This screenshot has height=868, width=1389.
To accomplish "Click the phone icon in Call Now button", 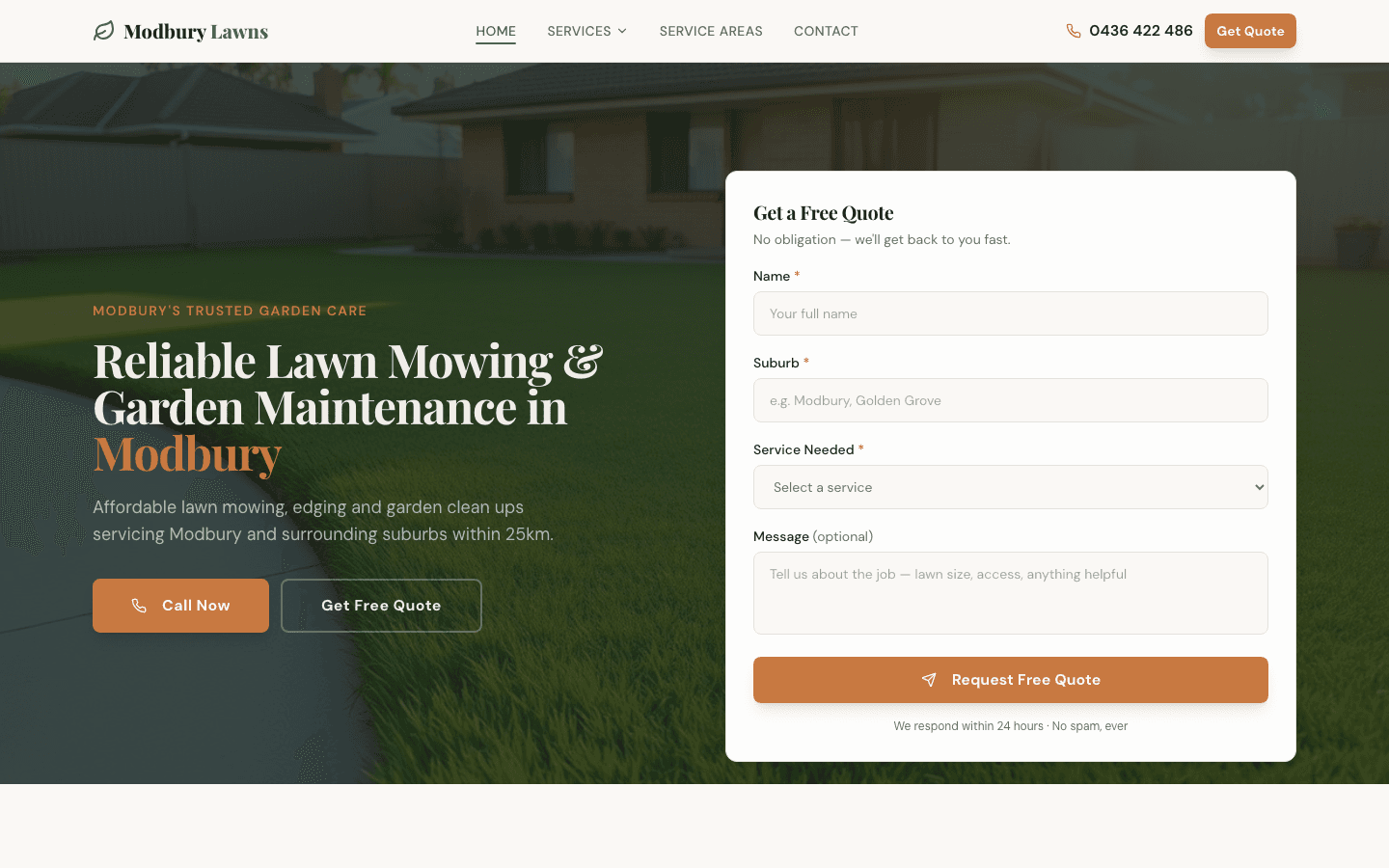I will pos(139,606).
